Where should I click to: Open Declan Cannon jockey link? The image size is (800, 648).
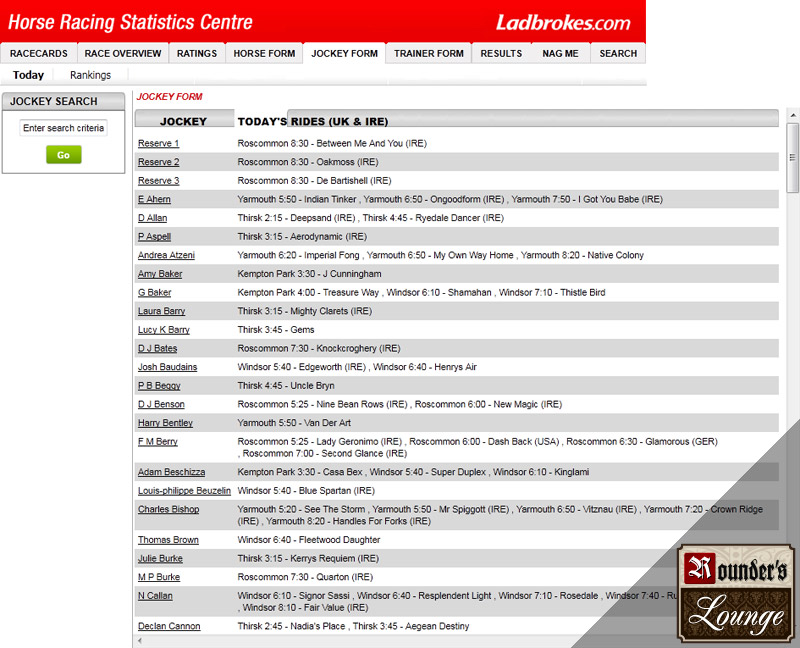click(x=169, y=626)
